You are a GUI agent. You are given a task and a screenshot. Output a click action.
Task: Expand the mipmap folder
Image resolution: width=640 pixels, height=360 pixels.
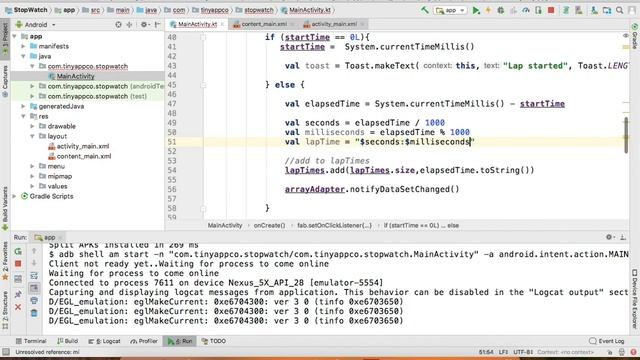coord(33,176)
